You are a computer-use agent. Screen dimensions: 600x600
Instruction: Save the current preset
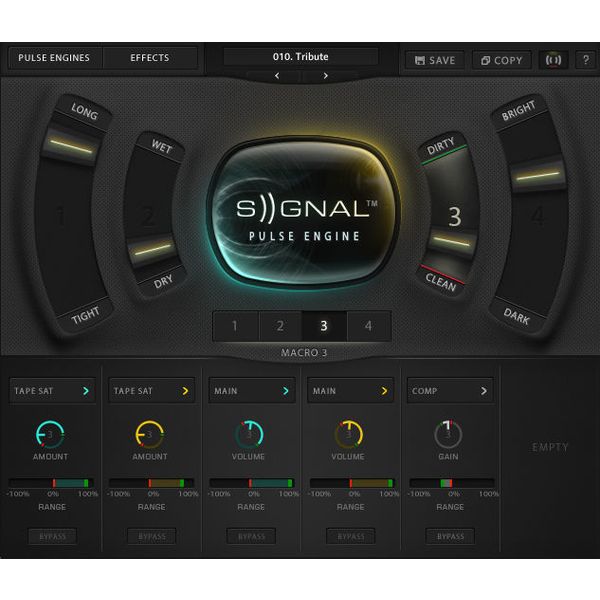coord(435,60)
